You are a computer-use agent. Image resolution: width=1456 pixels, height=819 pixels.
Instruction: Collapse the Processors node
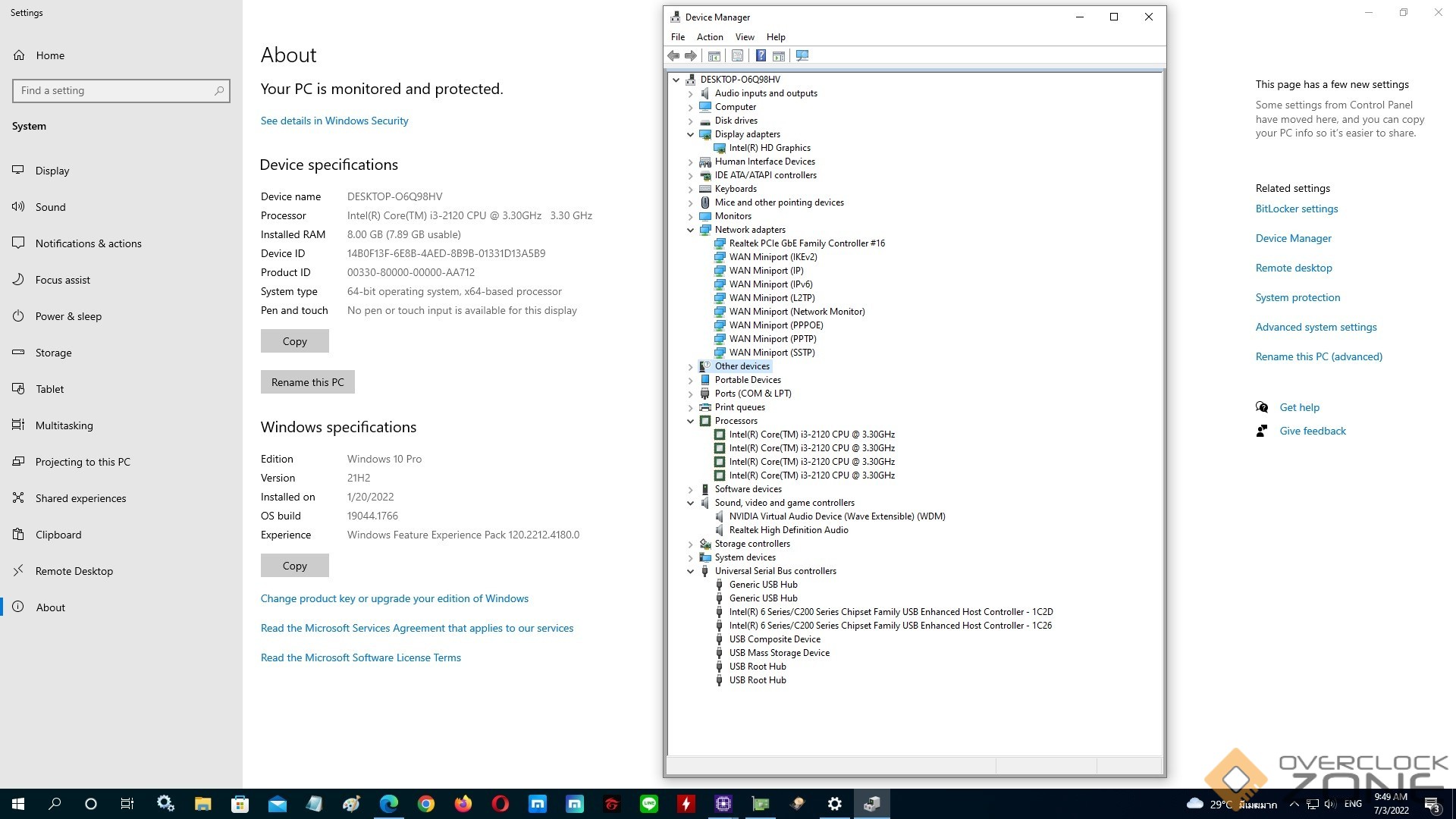(690, 421)
